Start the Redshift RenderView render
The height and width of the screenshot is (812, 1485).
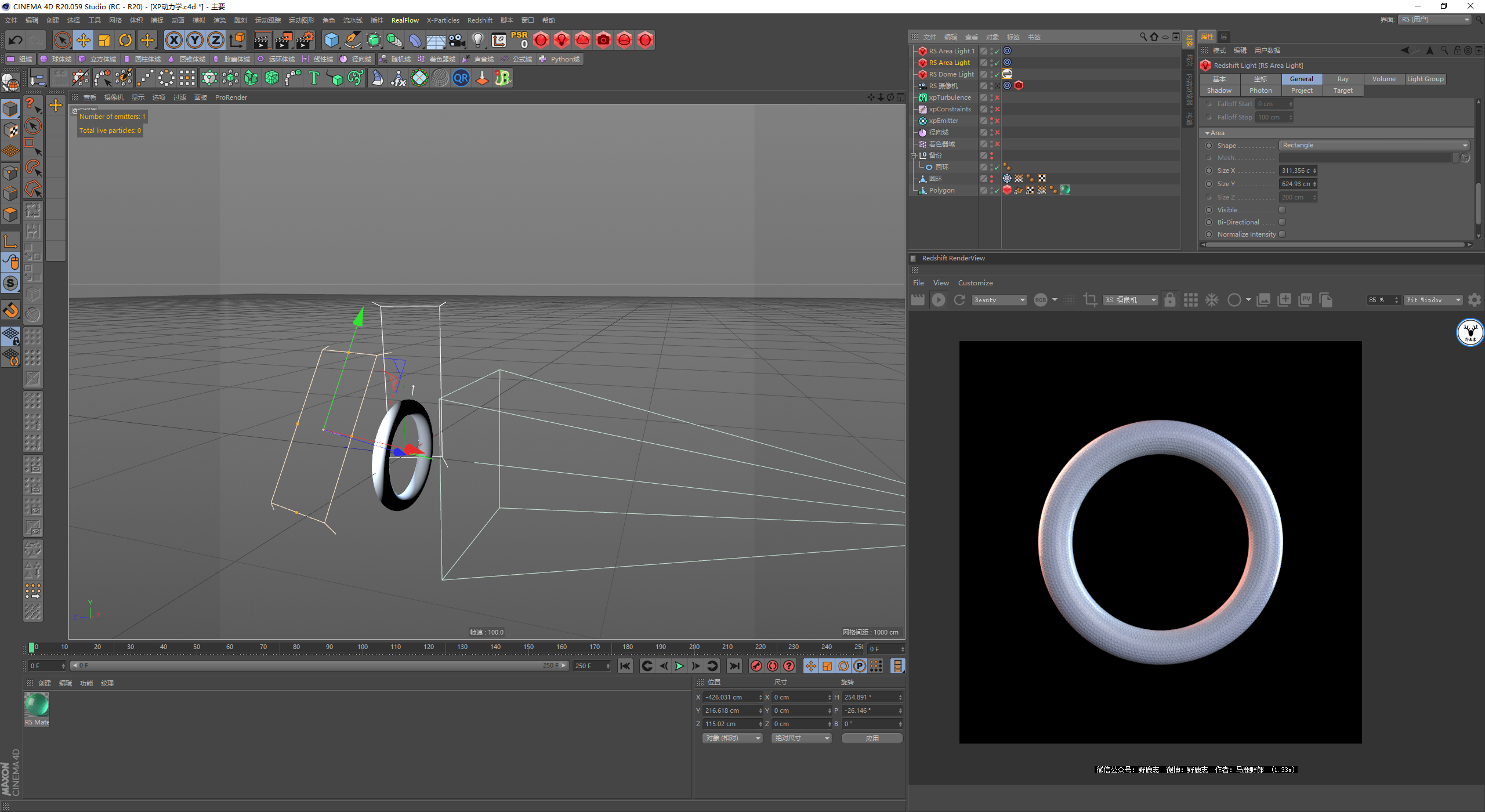938,300
